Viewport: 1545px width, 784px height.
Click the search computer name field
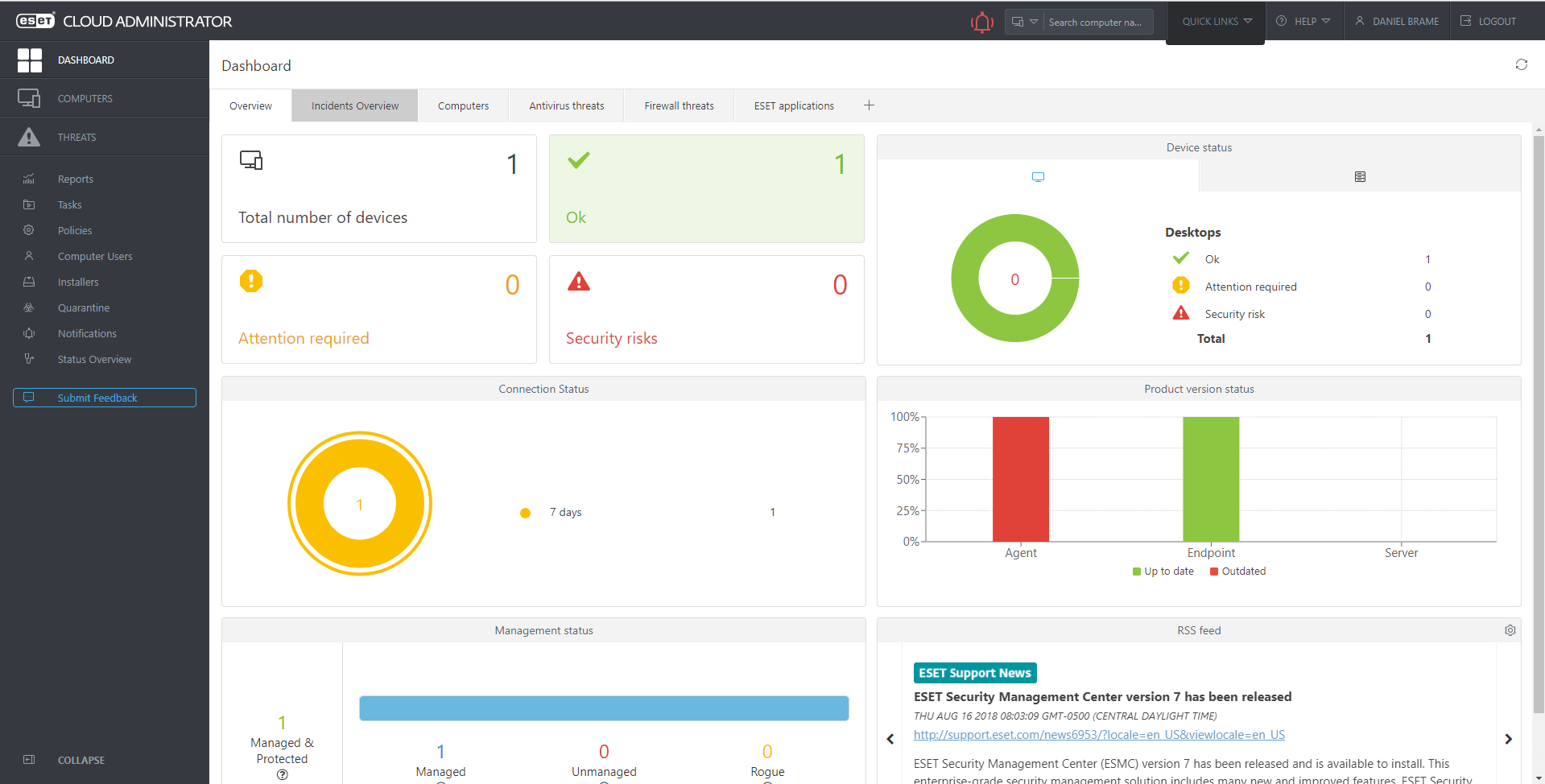pos(1098,22)
